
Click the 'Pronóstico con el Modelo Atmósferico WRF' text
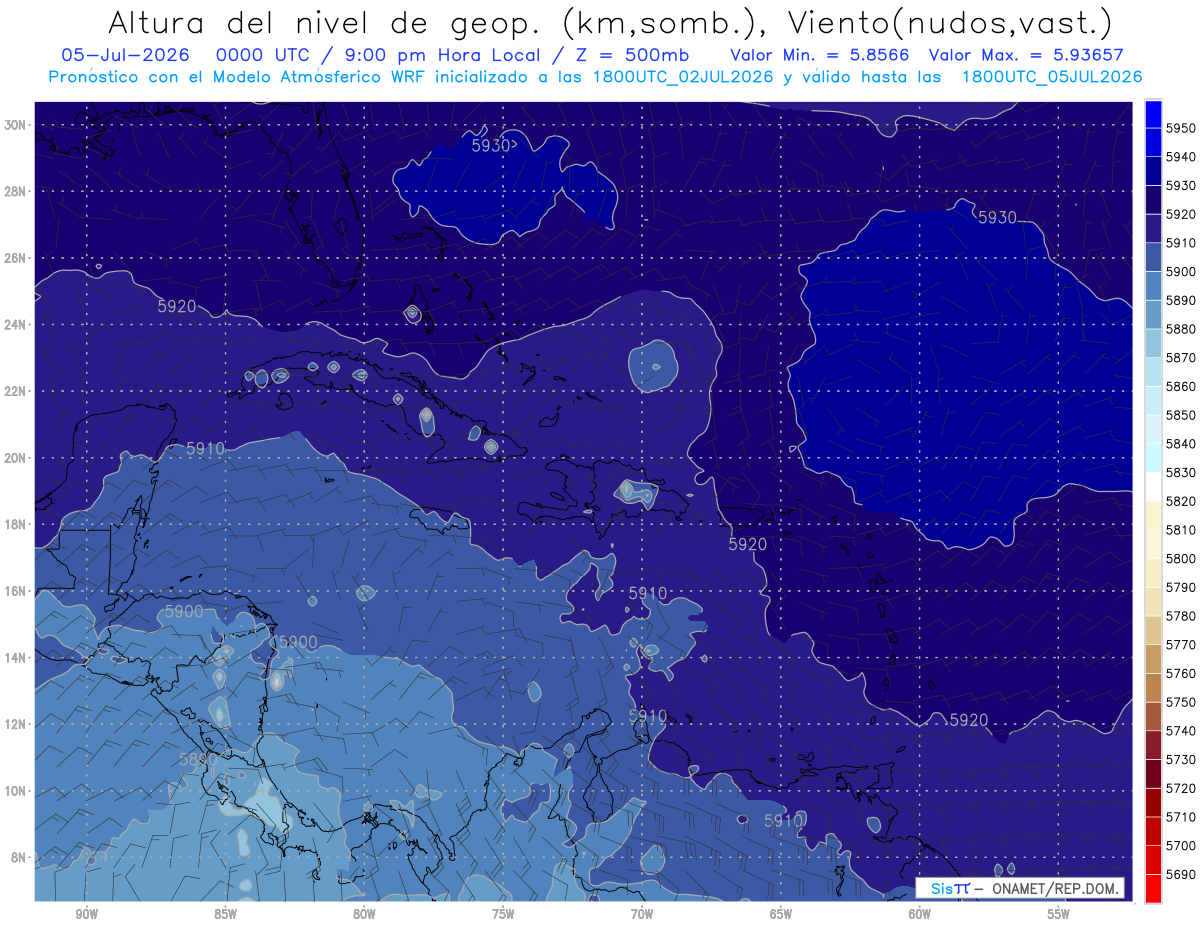pos(239,76)
